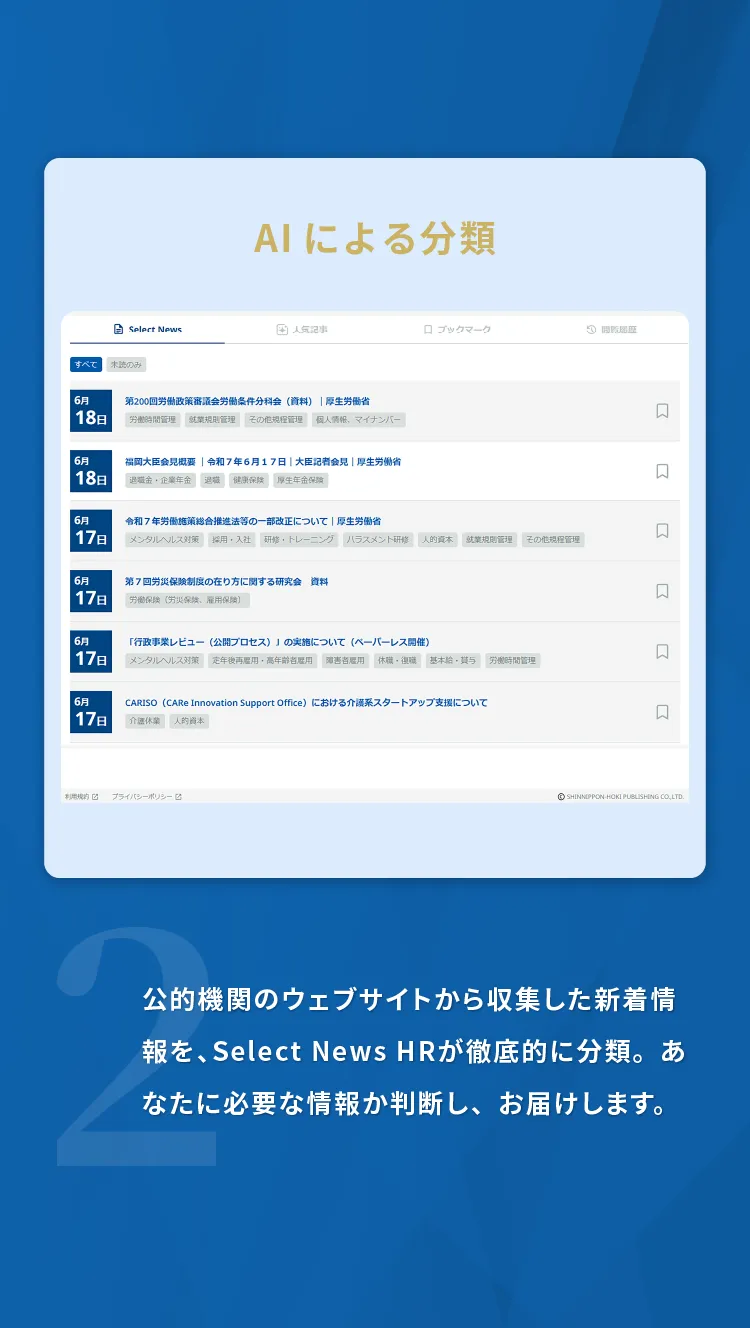
Task: Open the 閲覧履歴 tab
Action: (611, 329)
